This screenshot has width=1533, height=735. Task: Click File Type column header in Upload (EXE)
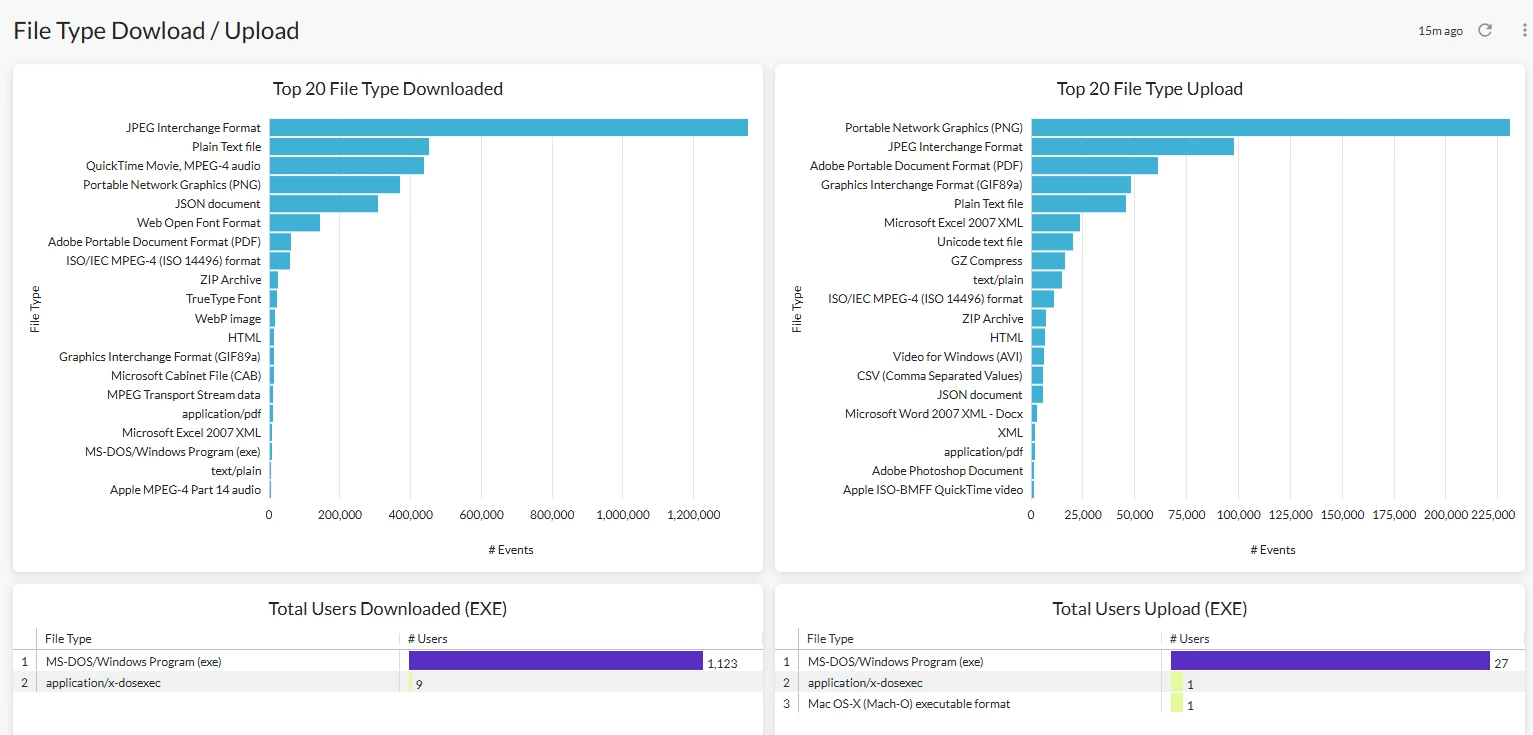pyautogui.click(x=830, y=638)
